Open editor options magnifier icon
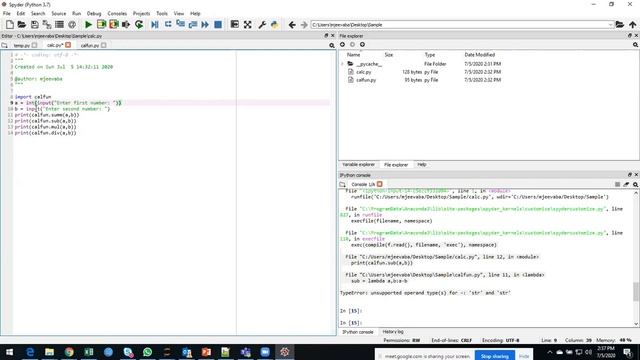Screen dimensions: 640x360 [x=332, y=45]
